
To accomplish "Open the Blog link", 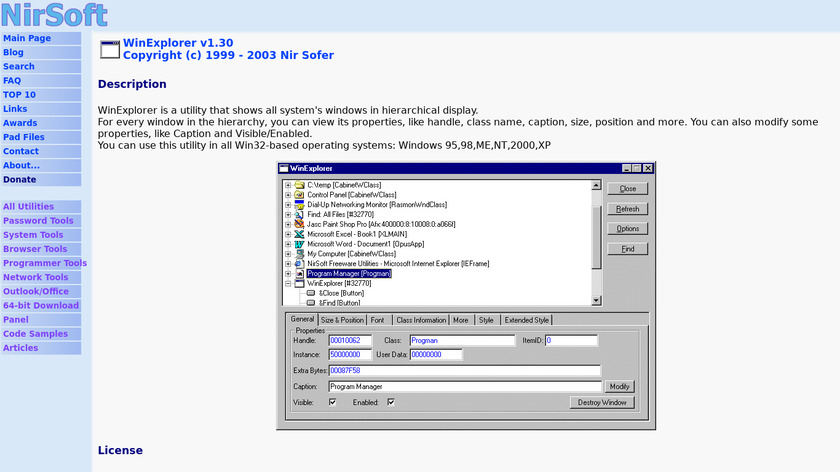I will pos(13,53).
